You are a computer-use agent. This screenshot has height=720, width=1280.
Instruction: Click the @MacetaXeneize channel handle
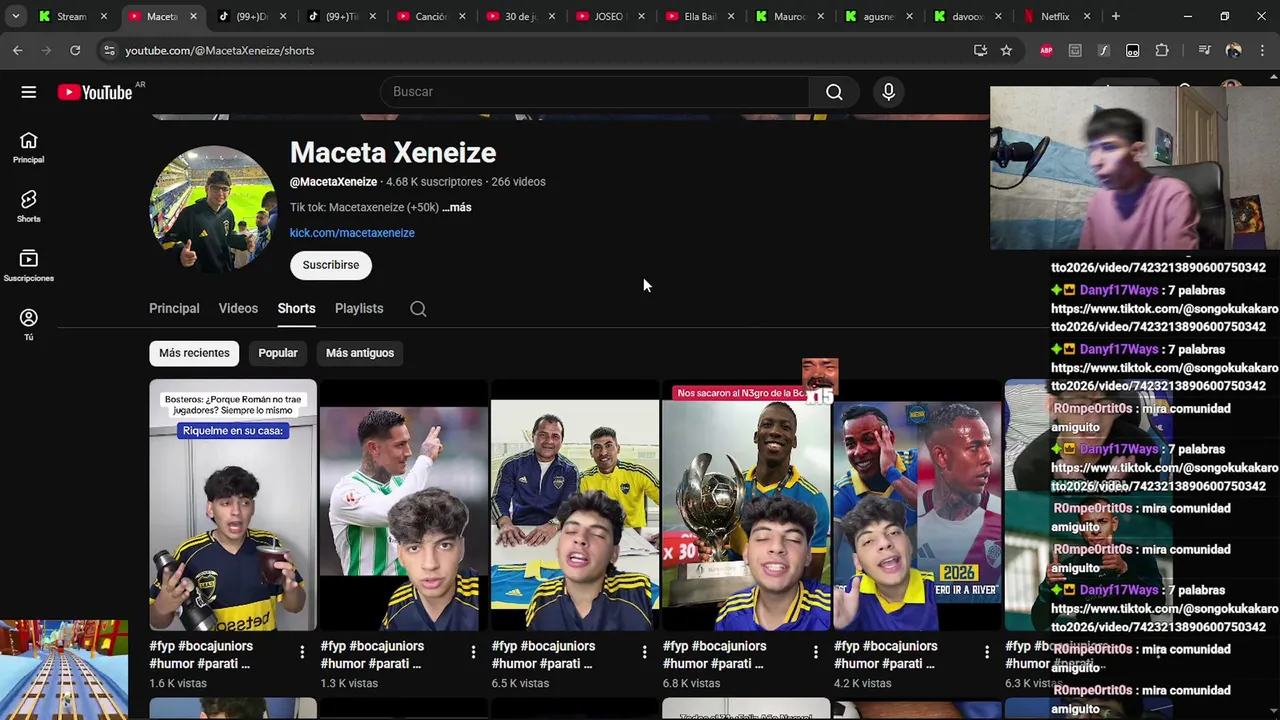(333, 182)
